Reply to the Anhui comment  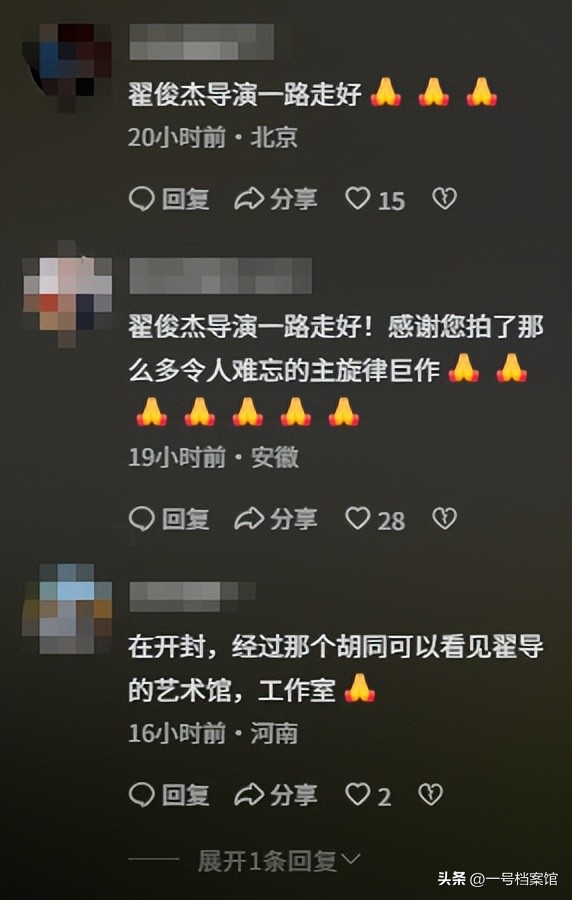[169, 519]
